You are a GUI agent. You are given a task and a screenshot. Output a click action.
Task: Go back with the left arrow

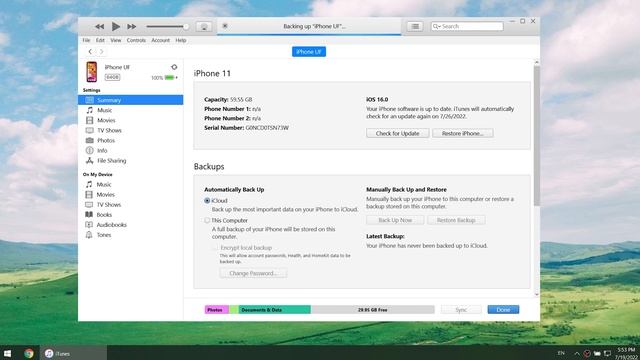coord(90,51)
